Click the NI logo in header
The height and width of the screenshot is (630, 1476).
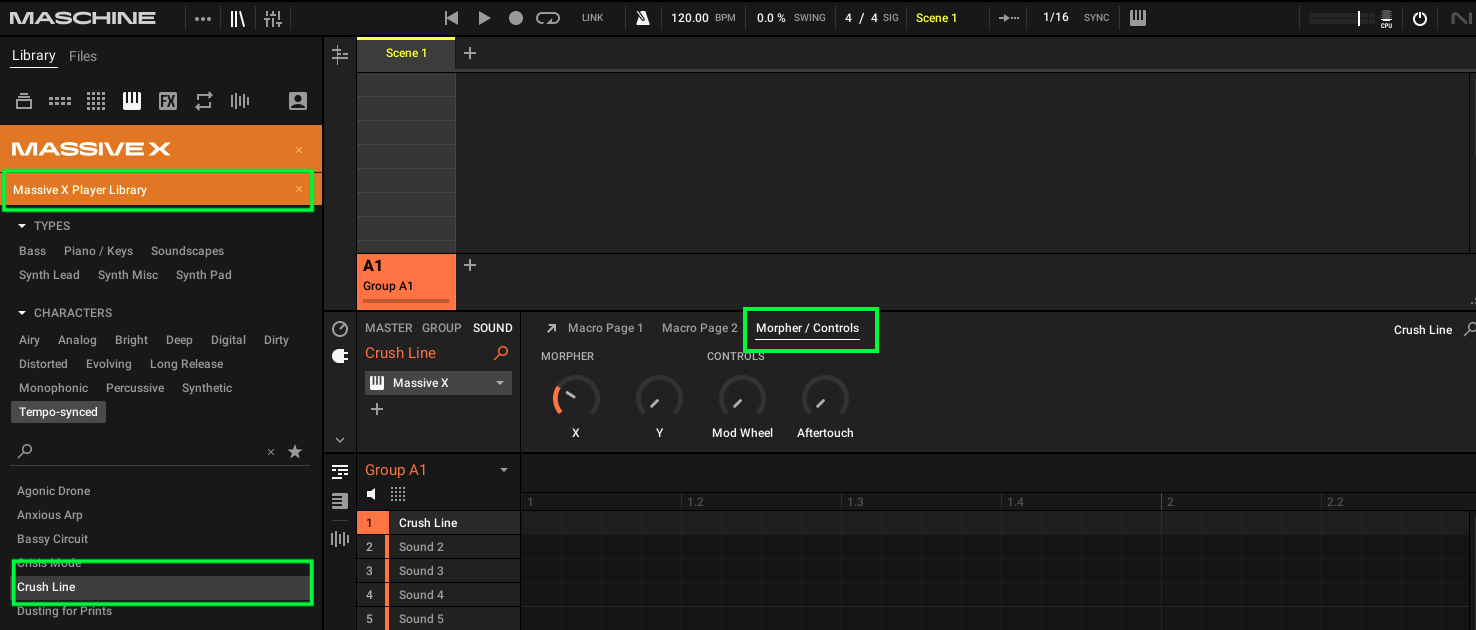[x=1460, y=18]
